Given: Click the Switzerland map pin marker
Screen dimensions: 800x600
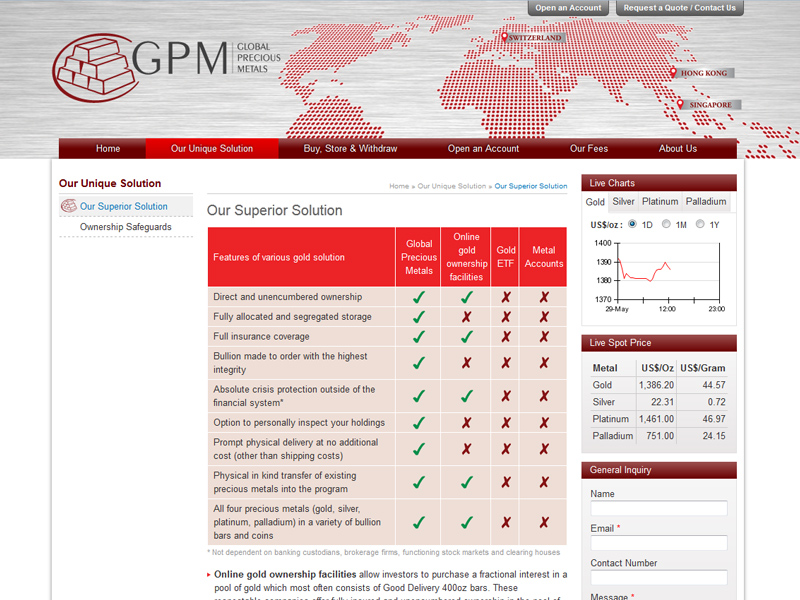Looking at the screenshot, I should click(x=504, y=37).
